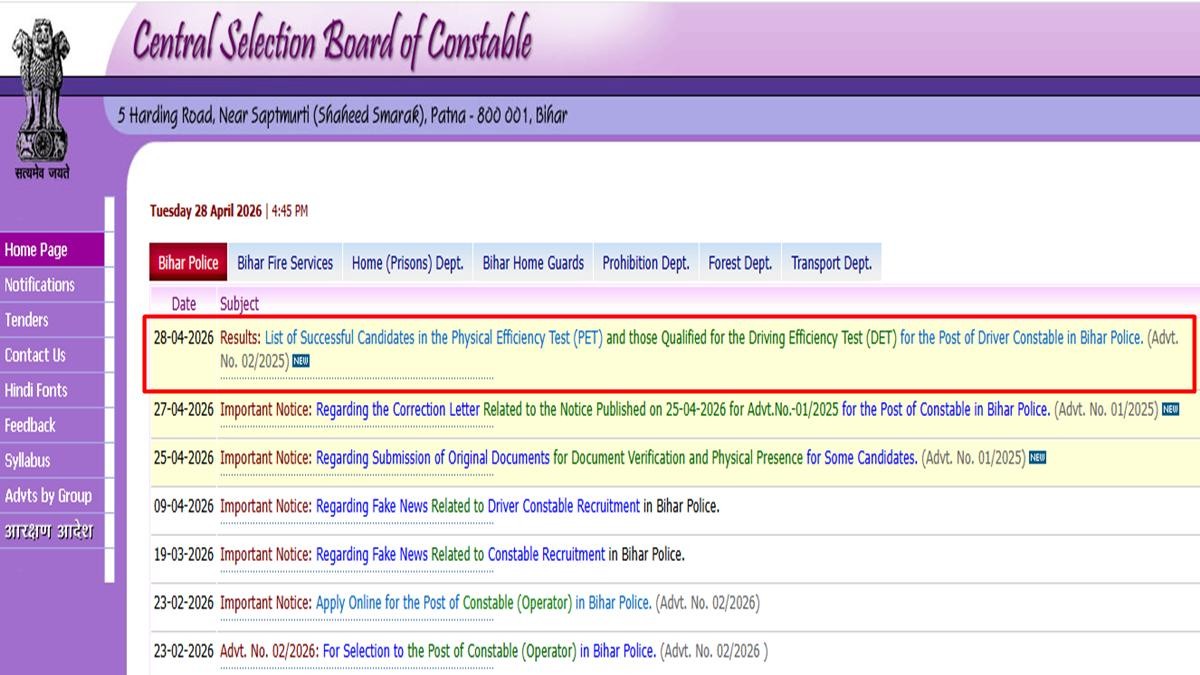1200x675 pixels.
Task: Click NEW badge on Driver Constable results
Action: click(x=301, y=361)
